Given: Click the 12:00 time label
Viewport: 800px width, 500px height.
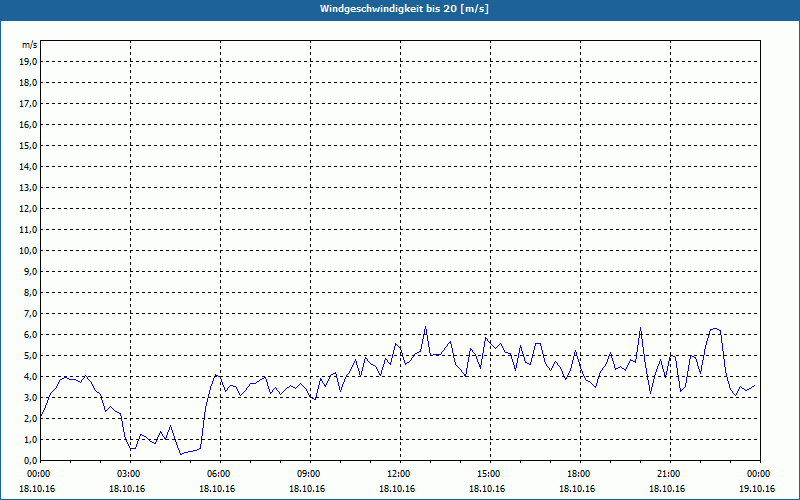Looking at the screenshot, I should coord(399,474).
